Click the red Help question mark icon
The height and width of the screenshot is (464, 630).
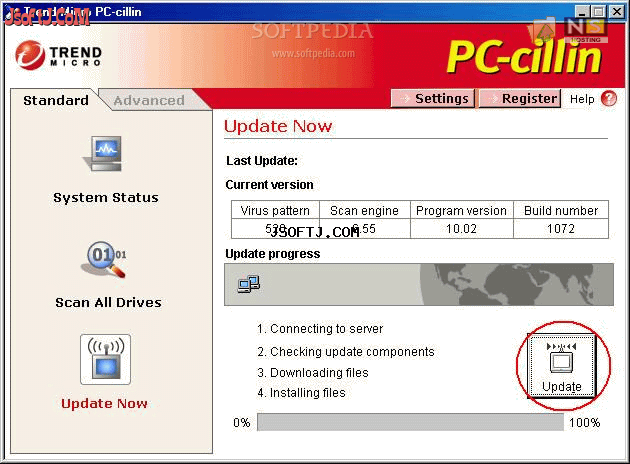click(609, 98)
